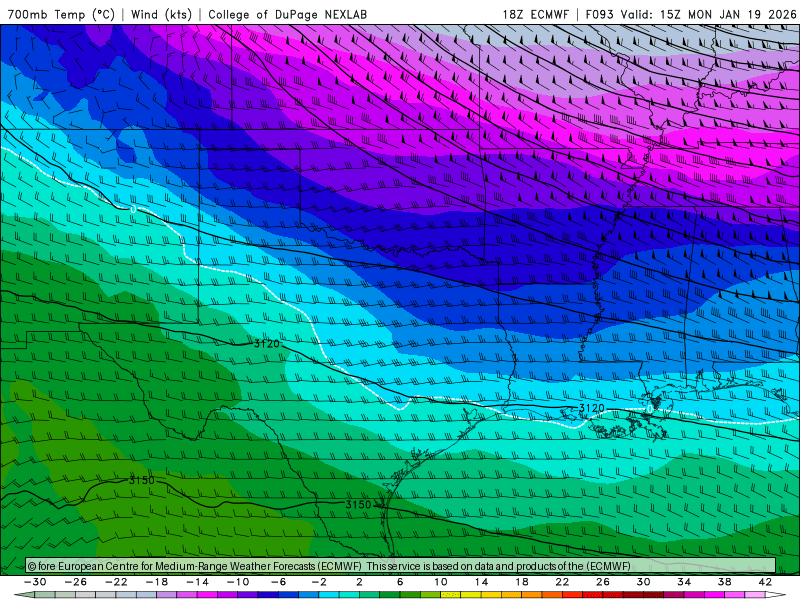The image size is (800, 600).
Task: Click the "18Z ECMWF" model run label
Action: point(535,14)
